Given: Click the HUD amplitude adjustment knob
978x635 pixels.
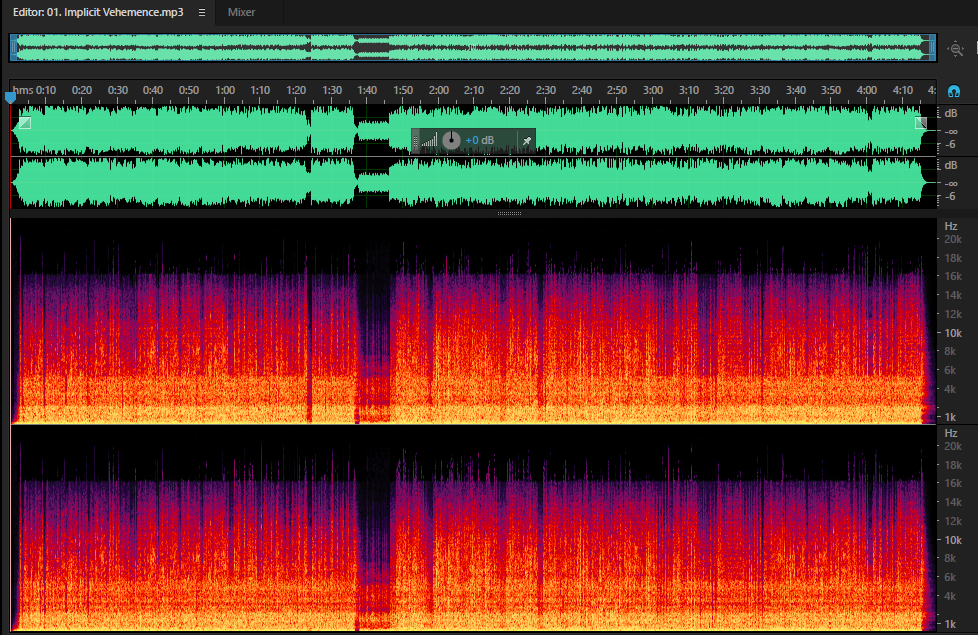Looking at the screenshot, I should tap(451, 140).
